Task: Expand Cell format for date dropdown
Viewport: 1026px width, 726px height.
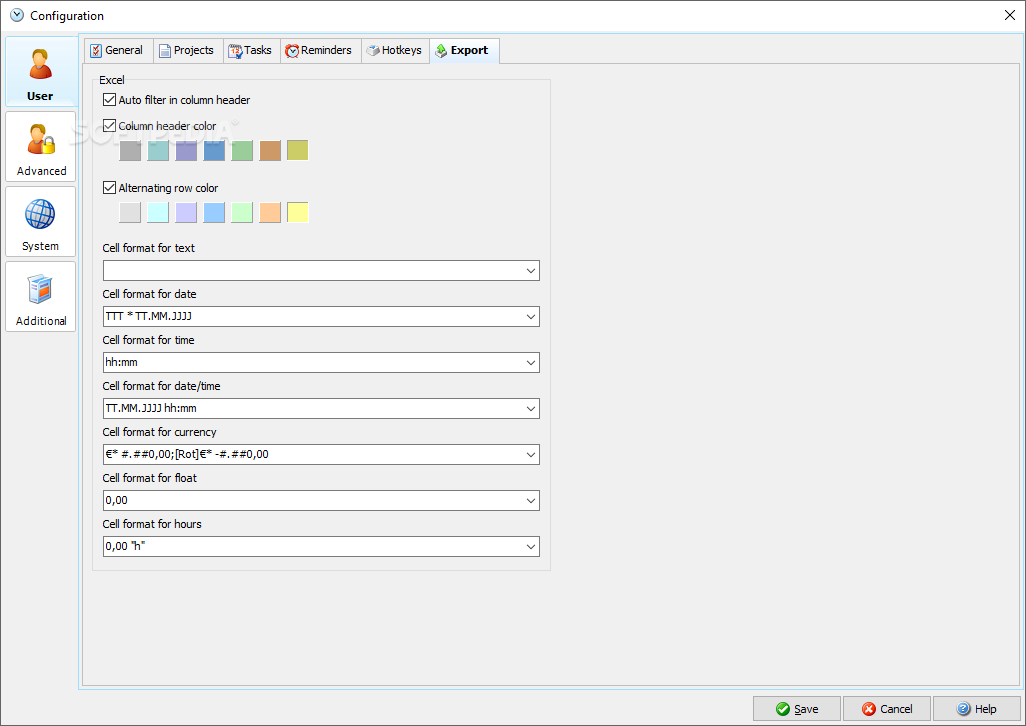Action: tap(531, 317)
